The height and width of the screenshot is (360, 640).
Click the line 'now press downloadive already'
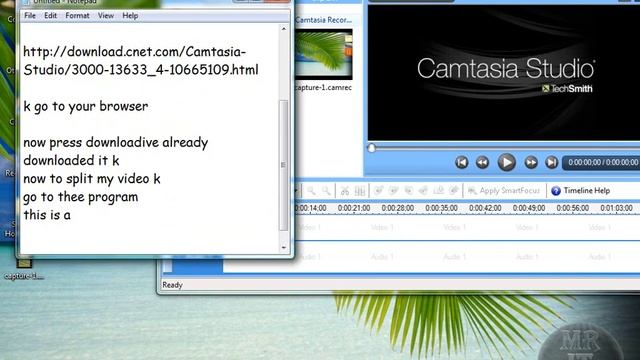point(116,142)
